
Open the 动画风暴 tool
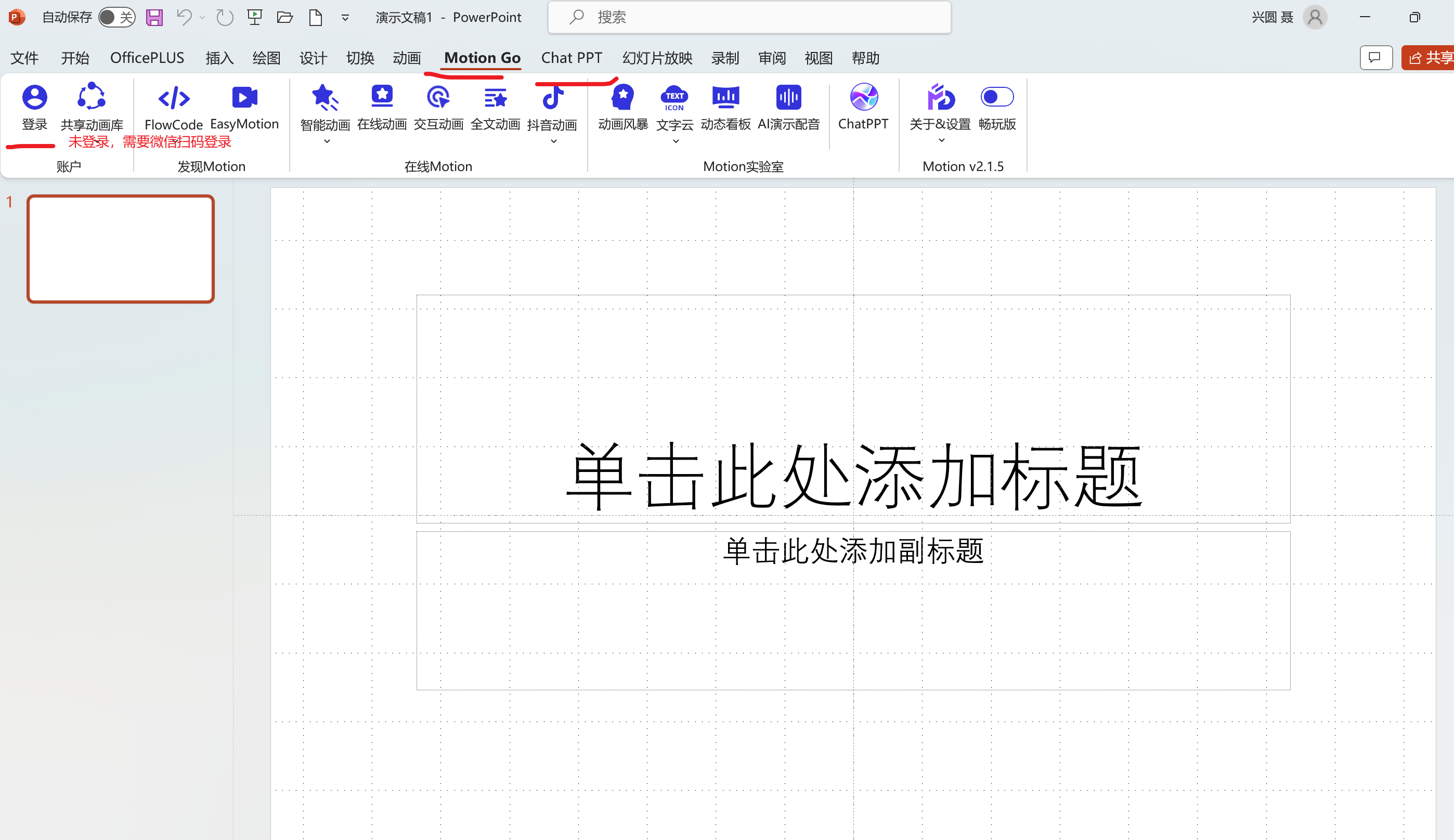[622, 107]
